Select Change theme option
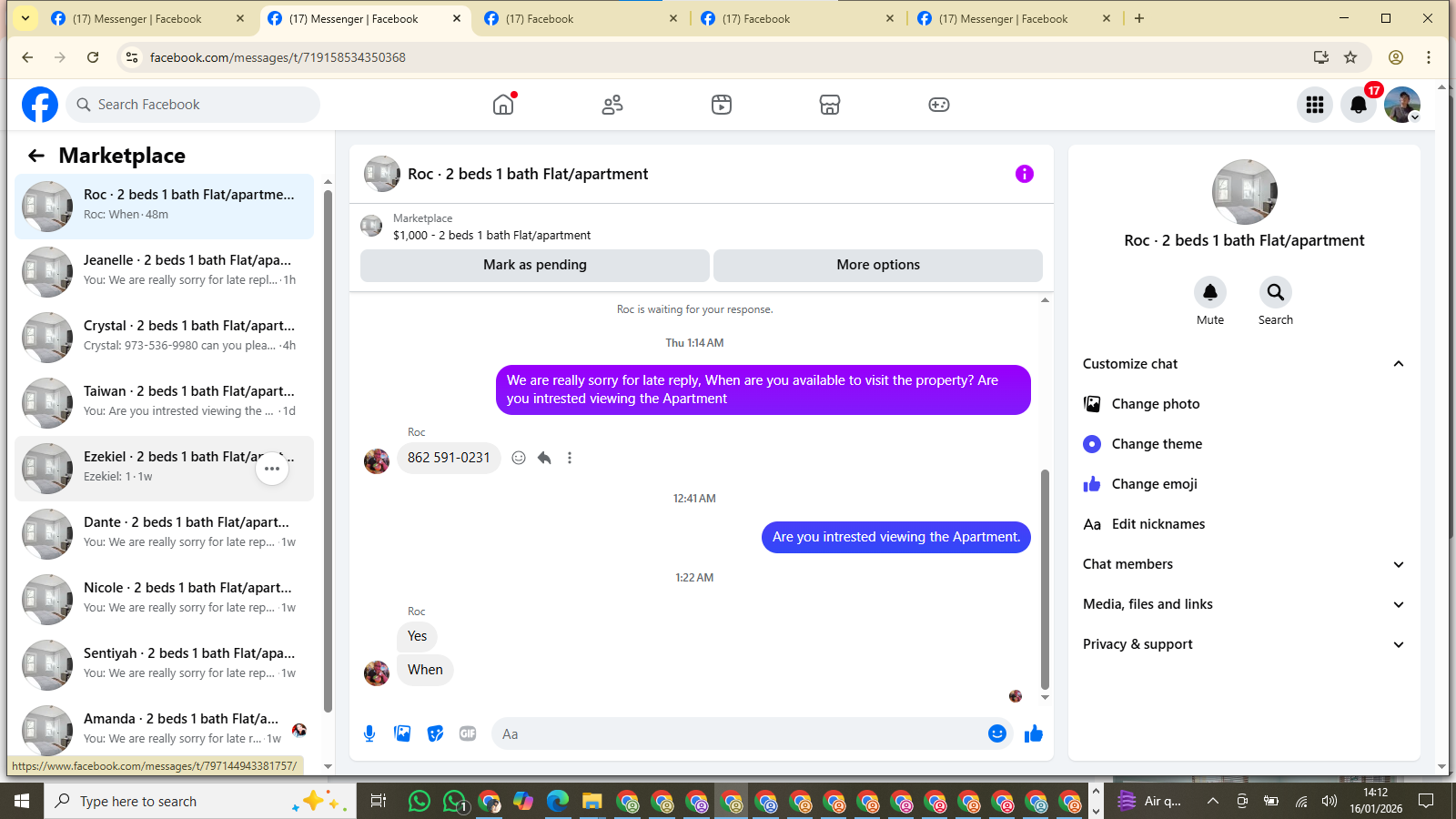1456x819 pixels. point(1244,444)
